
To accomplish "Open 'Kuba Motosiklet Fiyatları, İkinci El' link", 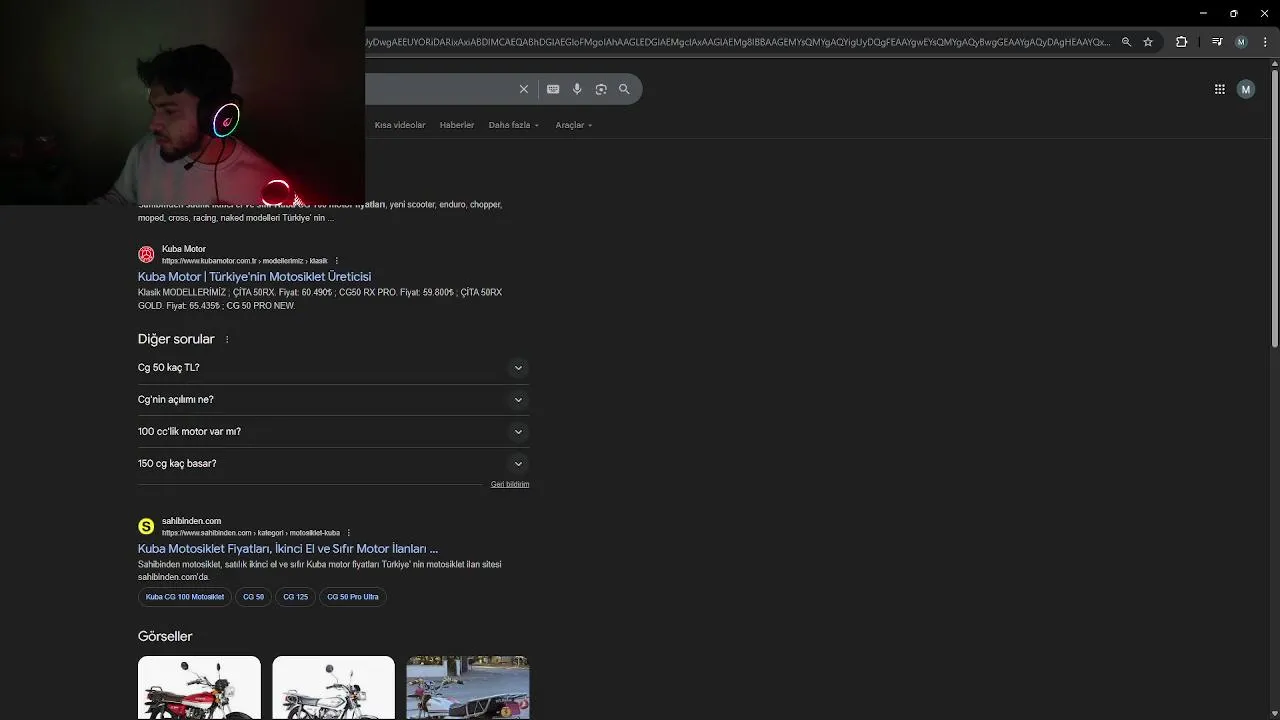I will coord(288,549).
